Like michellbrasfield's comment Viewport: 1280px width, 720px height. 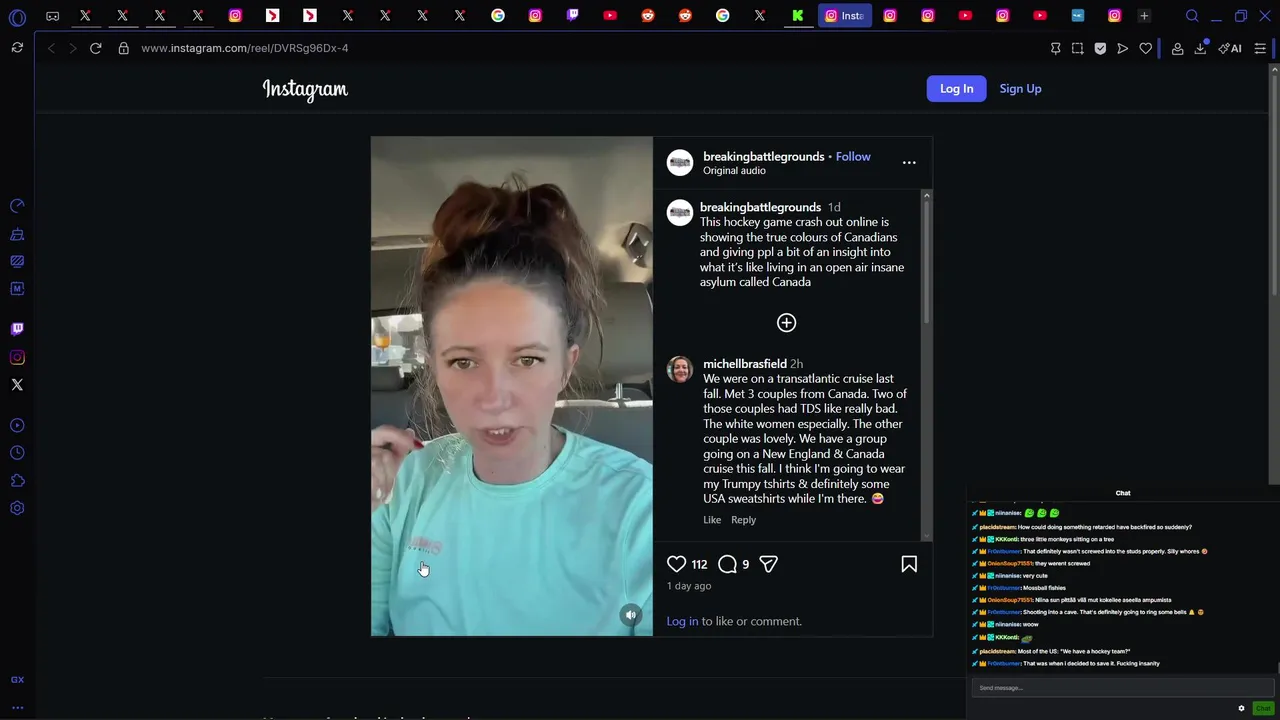tap(712, 520)
